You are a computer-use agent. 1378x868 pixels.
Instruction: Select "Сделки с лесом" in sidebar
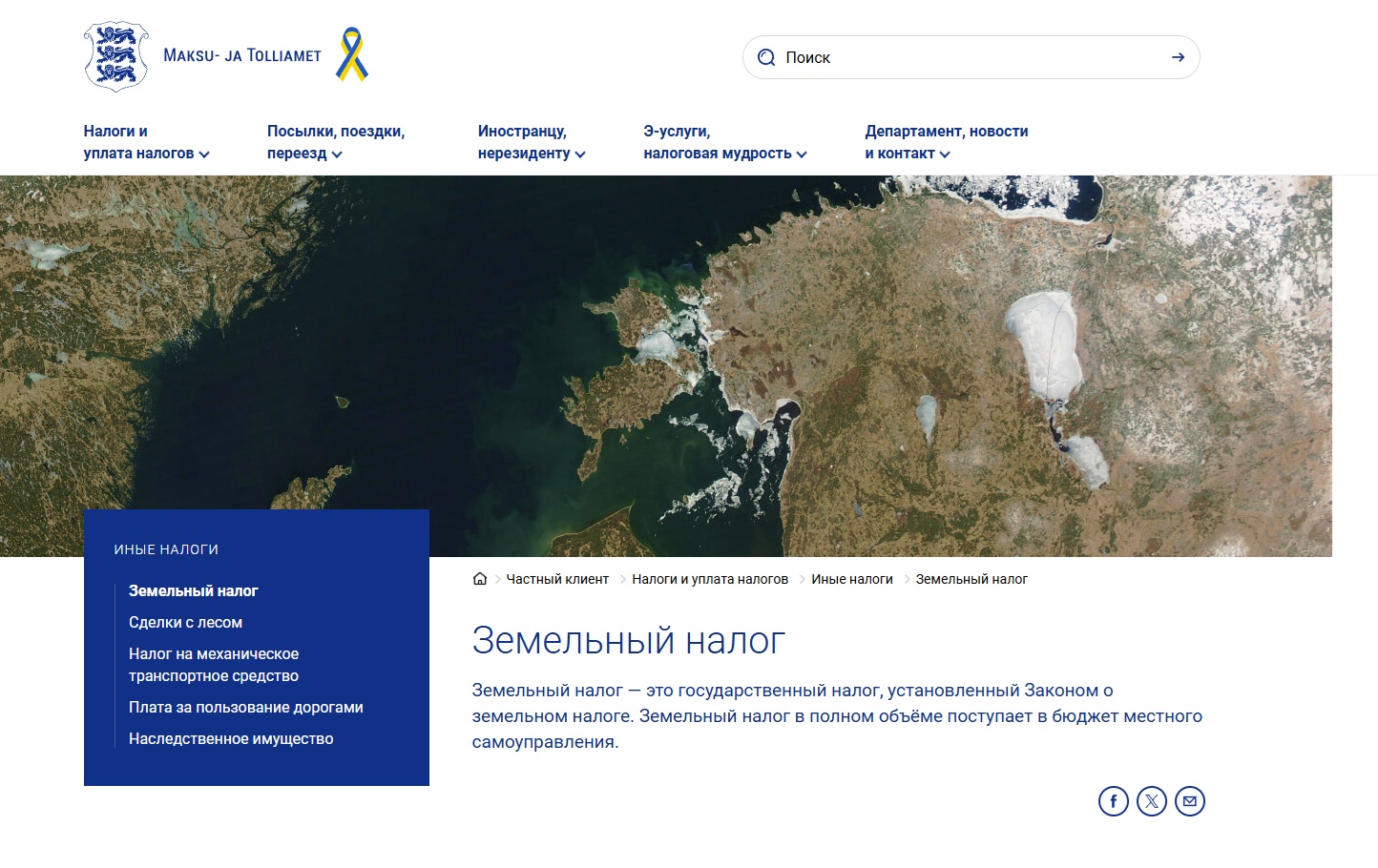[185, 622]
